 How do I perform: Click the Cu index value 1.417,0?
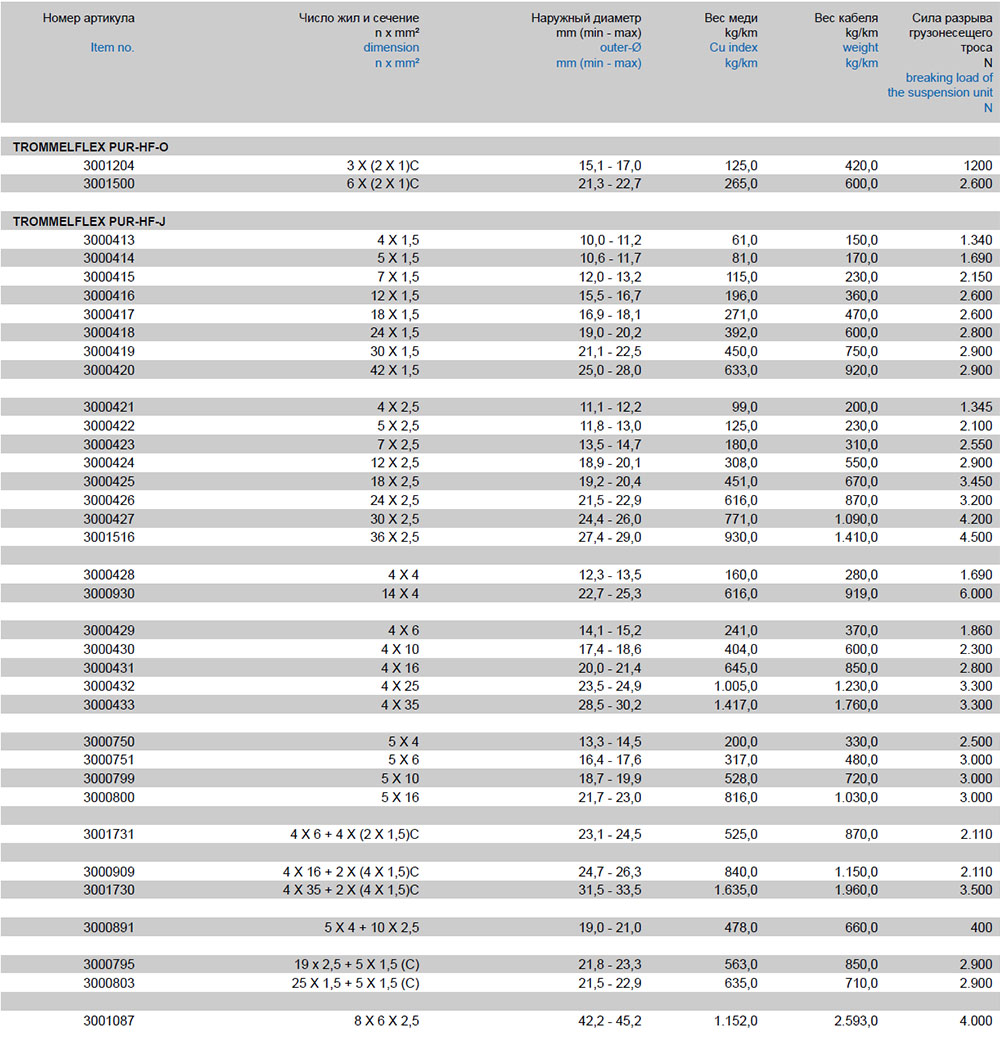point(736,705)
